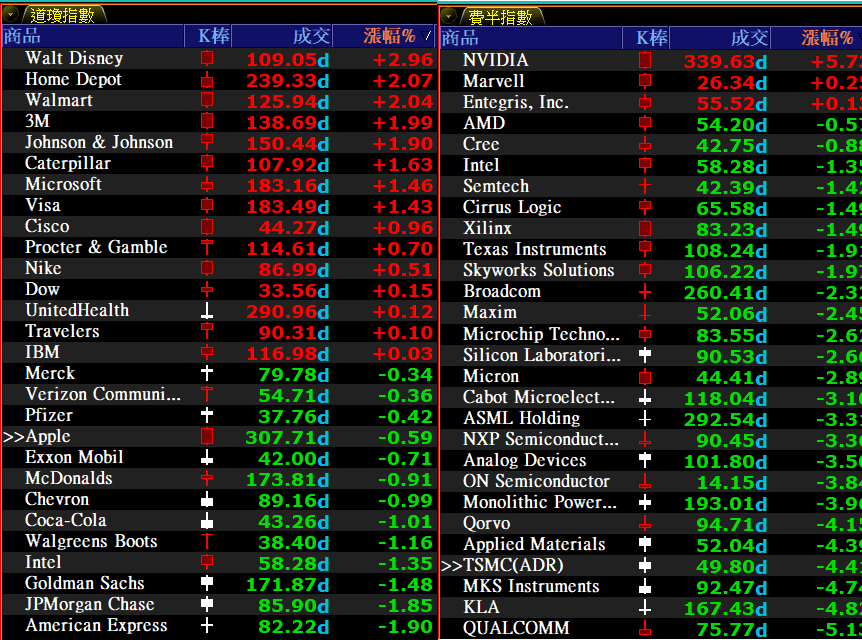Image resolution: width=862 pixels, height=640 pixels.
Task: Select Analog Devices row
Action: coord(651,460)
